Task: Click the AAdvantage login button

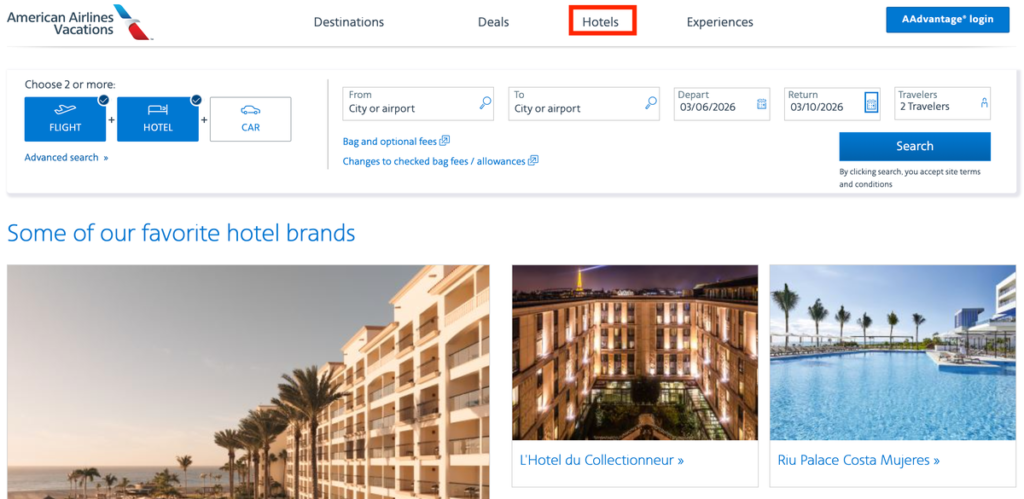Action: tap(947, 20)
